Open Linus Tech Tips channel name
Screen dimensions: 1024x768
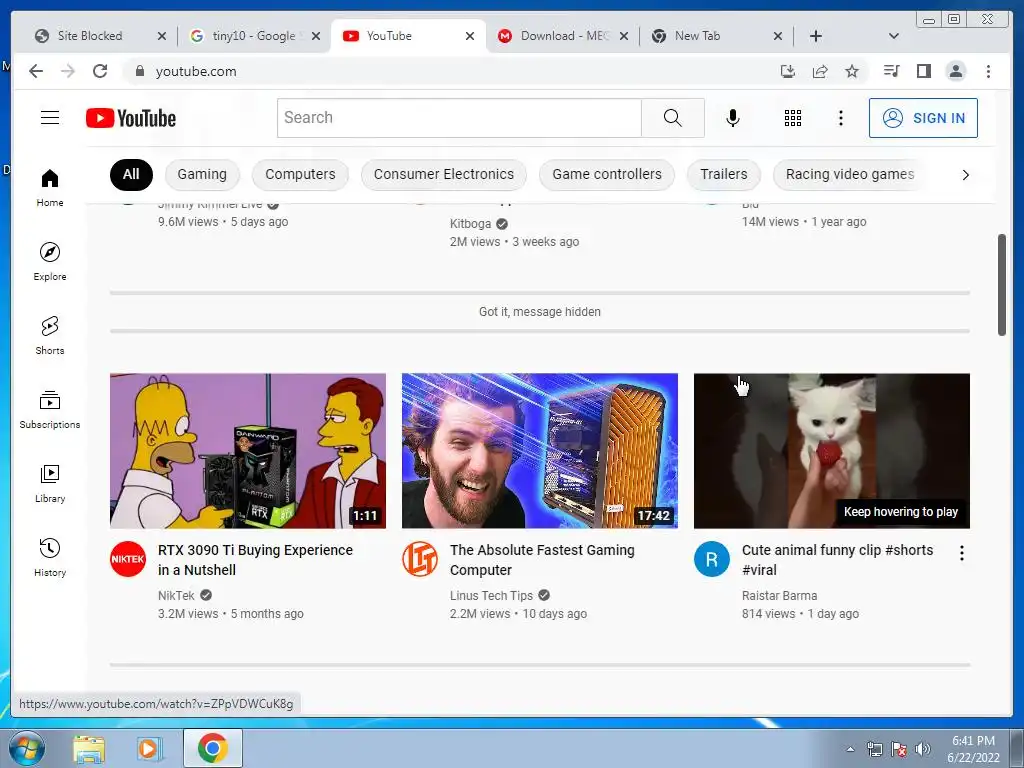tap(491, 596)
